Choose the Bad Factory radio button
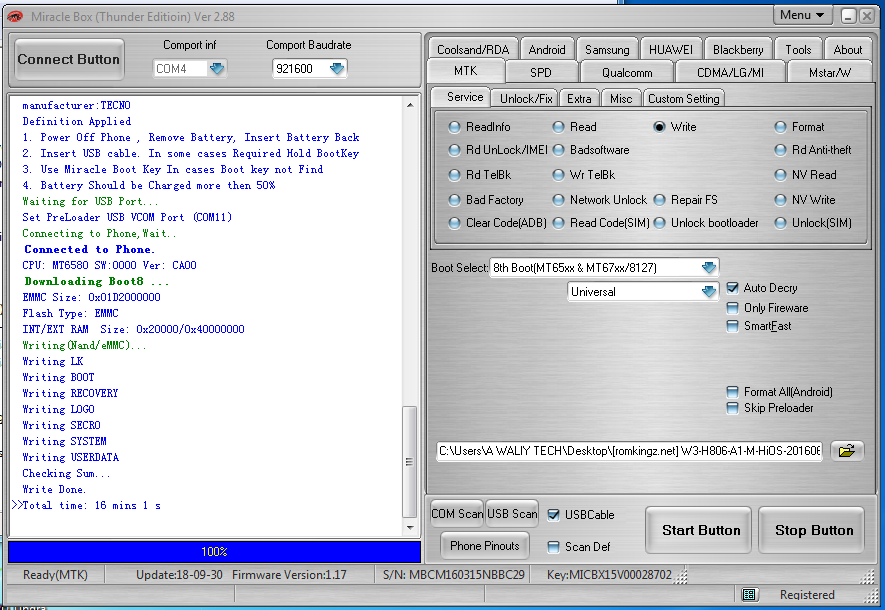 [x=454, y=200]
